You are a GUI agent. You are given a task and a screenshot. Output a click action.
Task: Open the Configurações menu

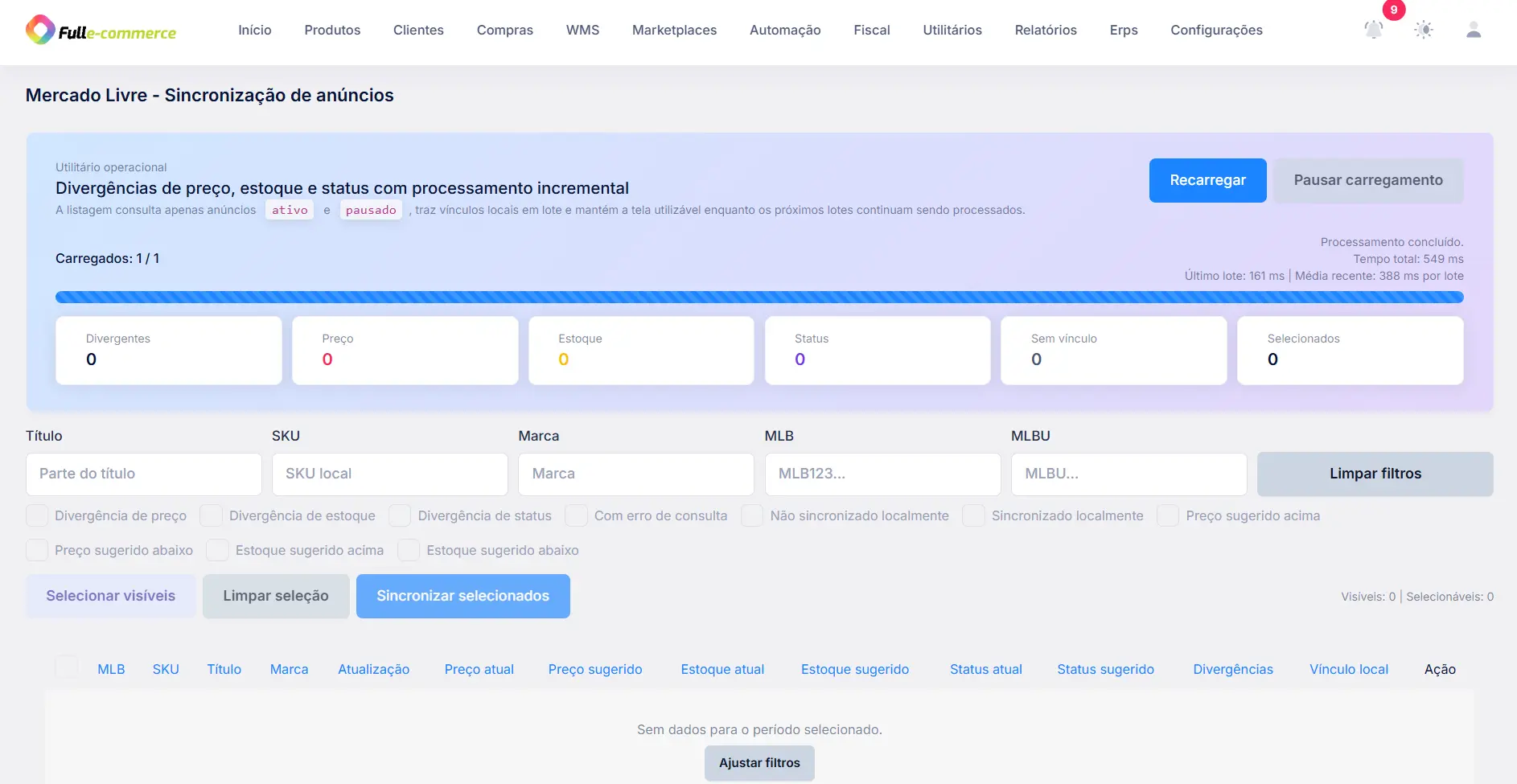(x=1216, y=31)
